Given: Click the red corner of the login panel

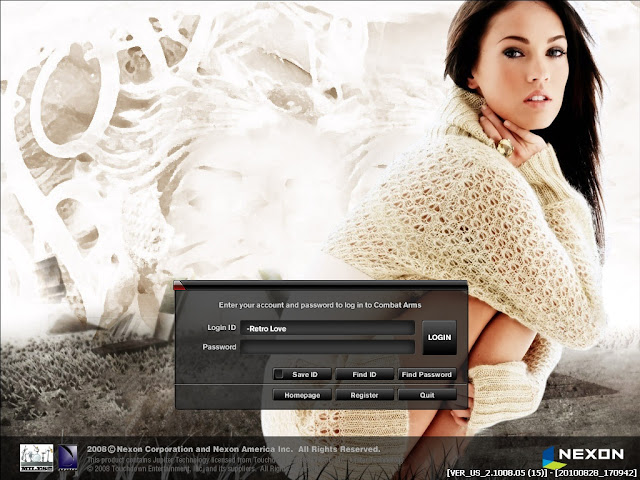Looking at the screenshot, I should coord(179,286).
